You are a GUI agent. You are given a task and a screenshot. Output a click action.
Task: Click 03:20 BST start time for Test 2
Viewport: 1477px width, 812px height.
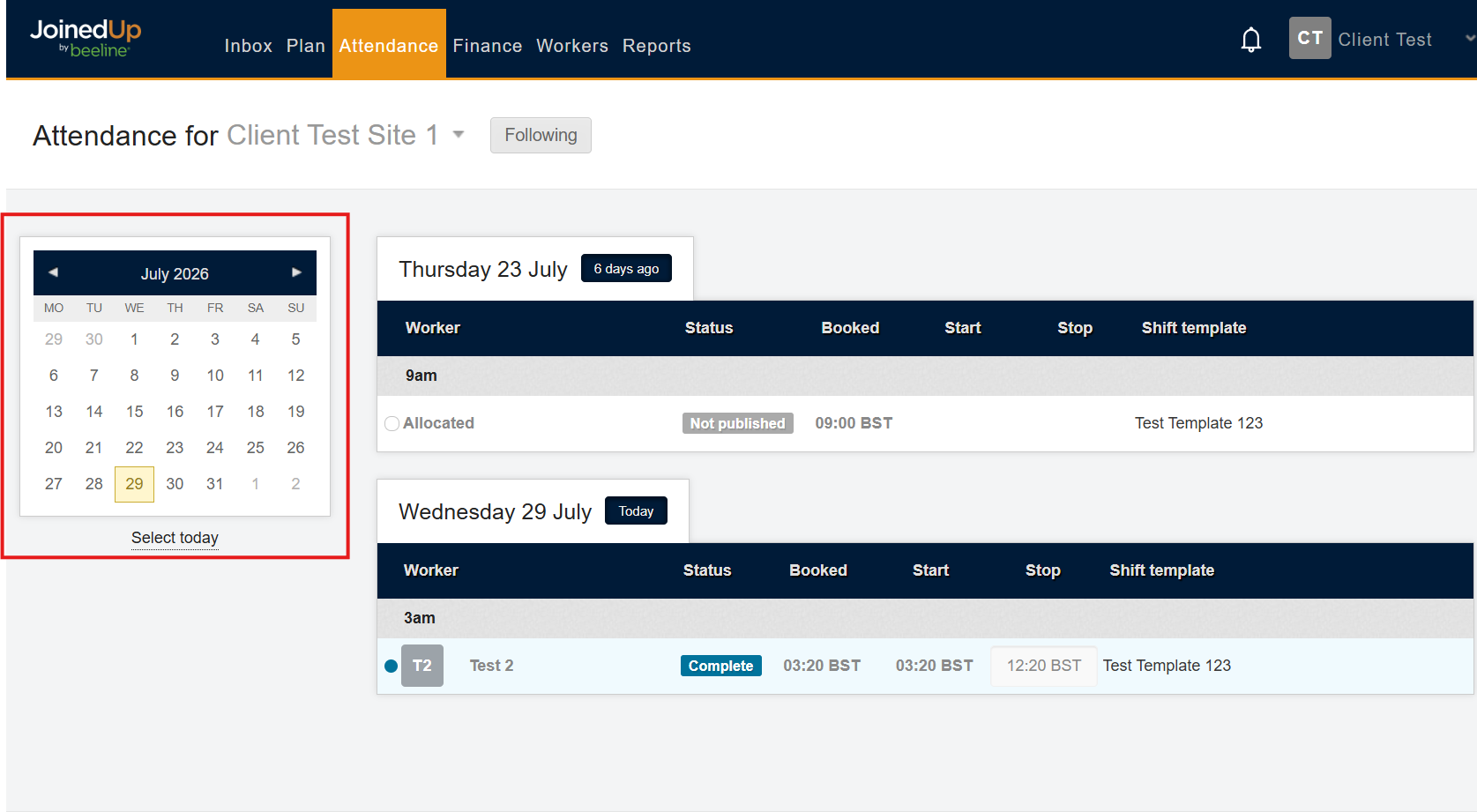coord(935,666)
